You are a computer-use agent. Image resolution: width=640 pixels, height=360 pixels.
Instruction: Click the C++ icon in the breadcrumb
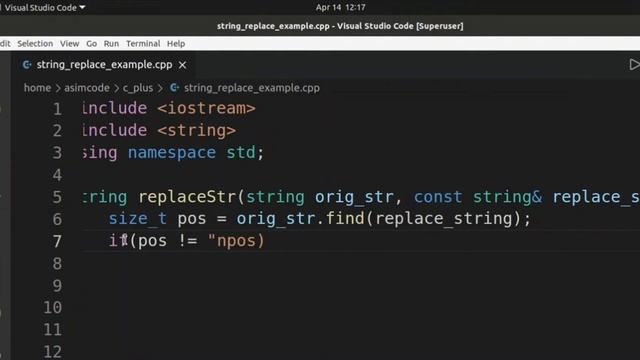pos(175,88)
